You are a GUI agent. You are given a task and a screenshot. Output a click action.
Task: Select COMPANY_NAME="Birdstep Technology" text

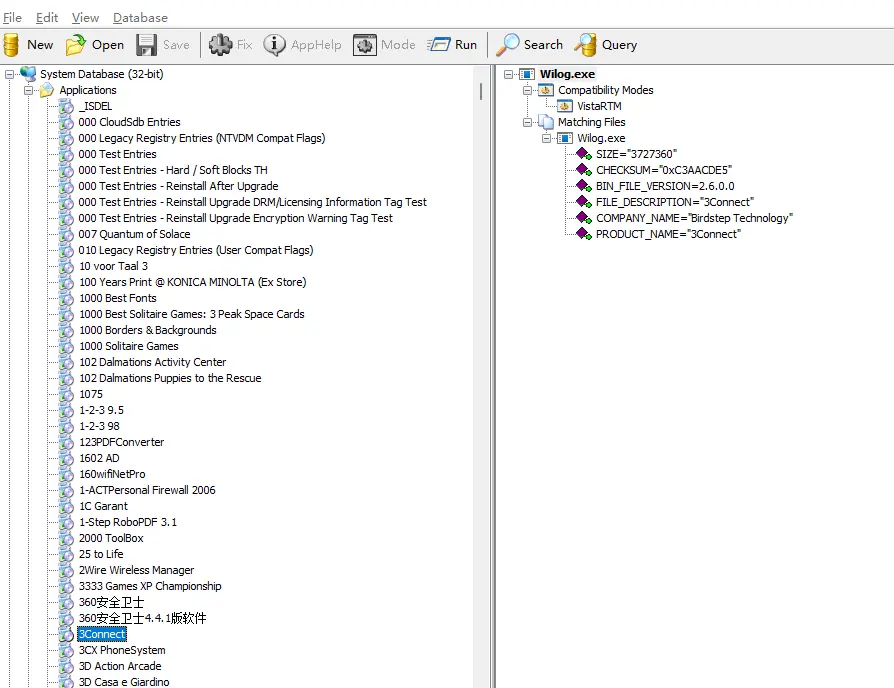pyautogui.click(x=694, y=218)
